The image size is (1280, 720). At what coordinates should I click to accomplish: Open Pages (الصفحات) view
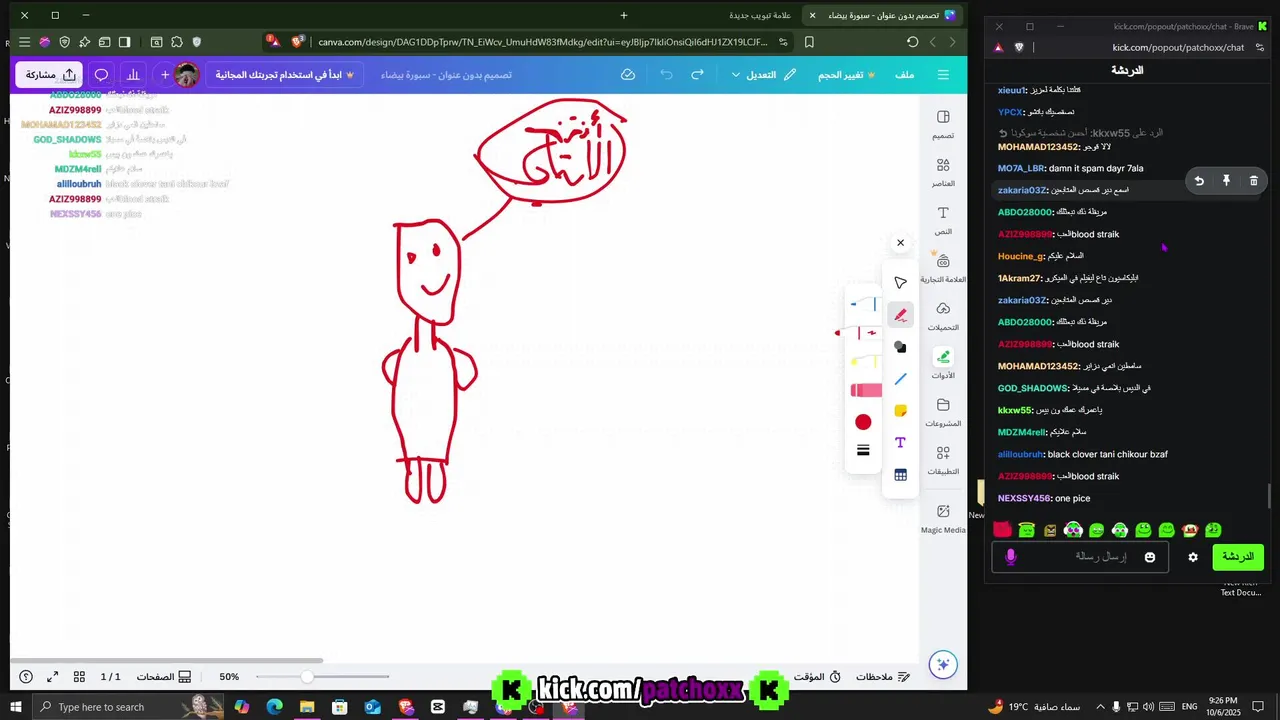pos(163,677)
